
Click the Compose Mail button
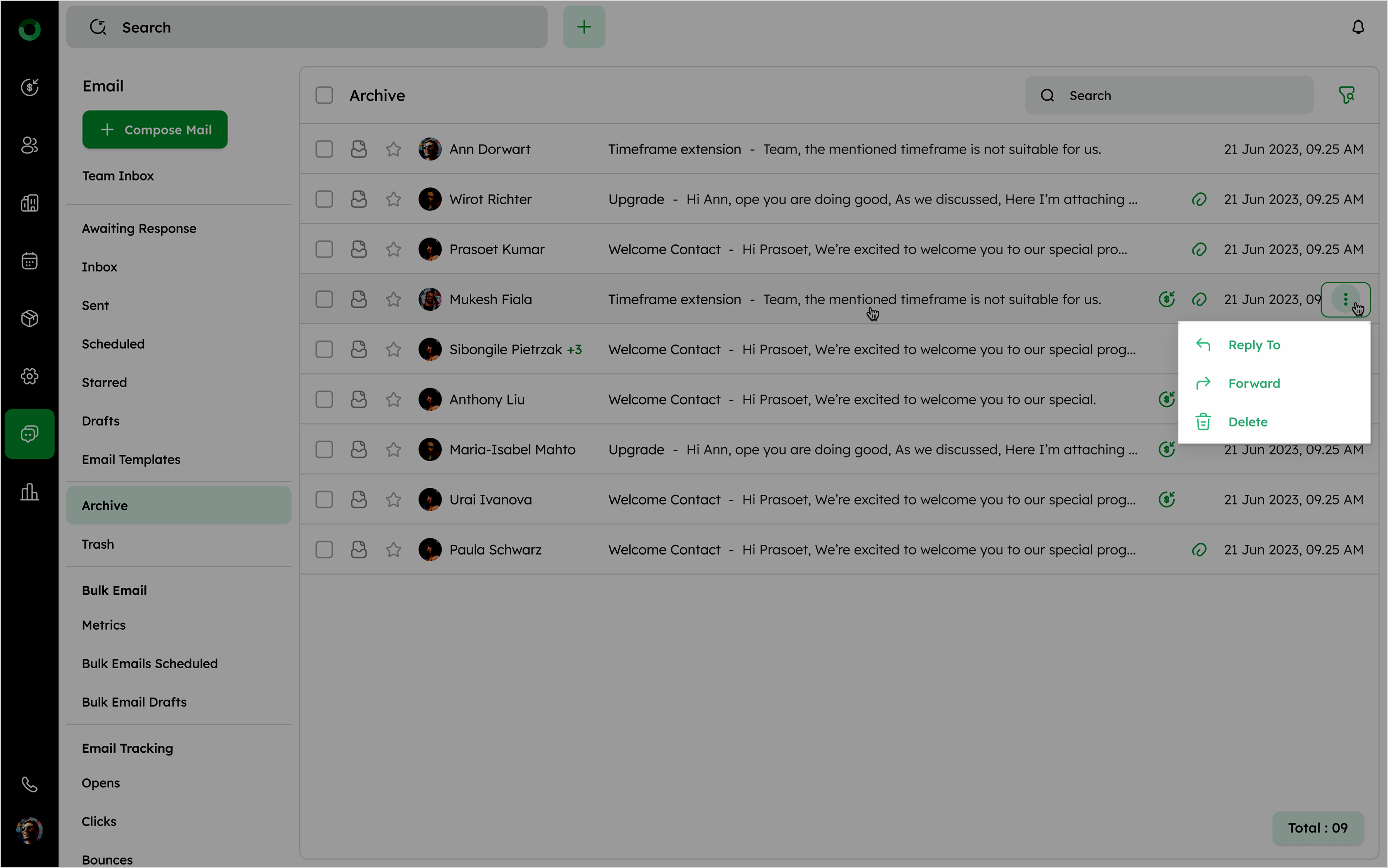(x=155, y=130)
